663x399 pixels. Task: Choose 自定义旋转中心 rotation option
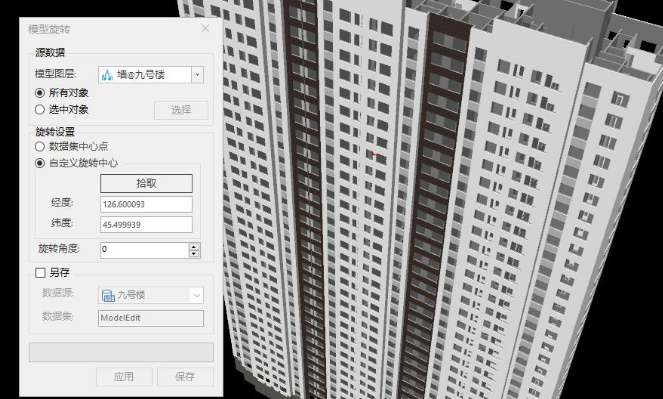[40, 163]
